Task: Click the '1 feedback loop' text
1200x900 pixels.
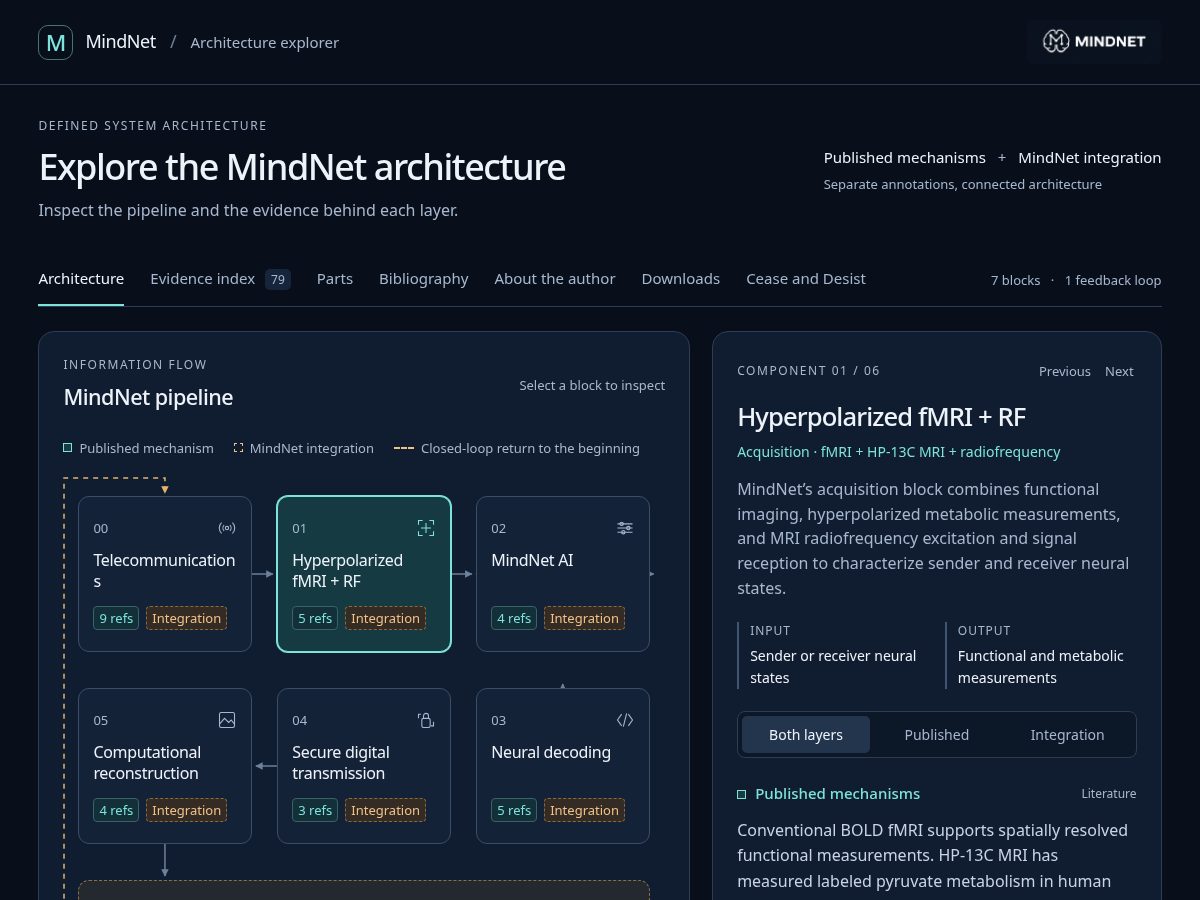Action: pos(1113,280)
